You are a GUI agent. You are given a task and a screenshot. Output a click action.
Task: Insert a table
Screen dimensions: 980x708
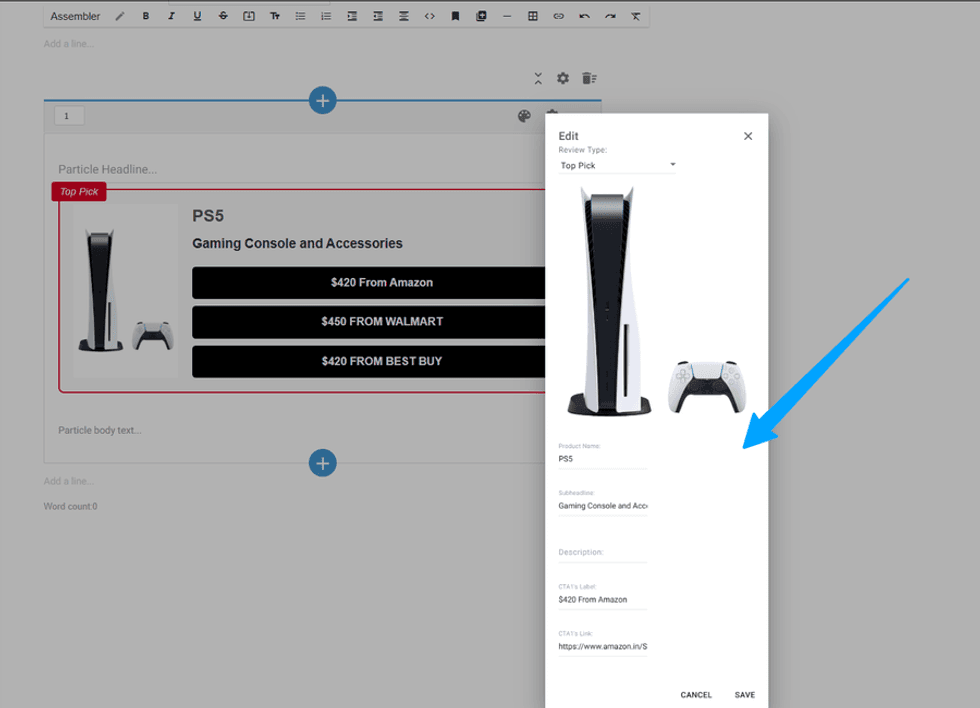(533, 16)
